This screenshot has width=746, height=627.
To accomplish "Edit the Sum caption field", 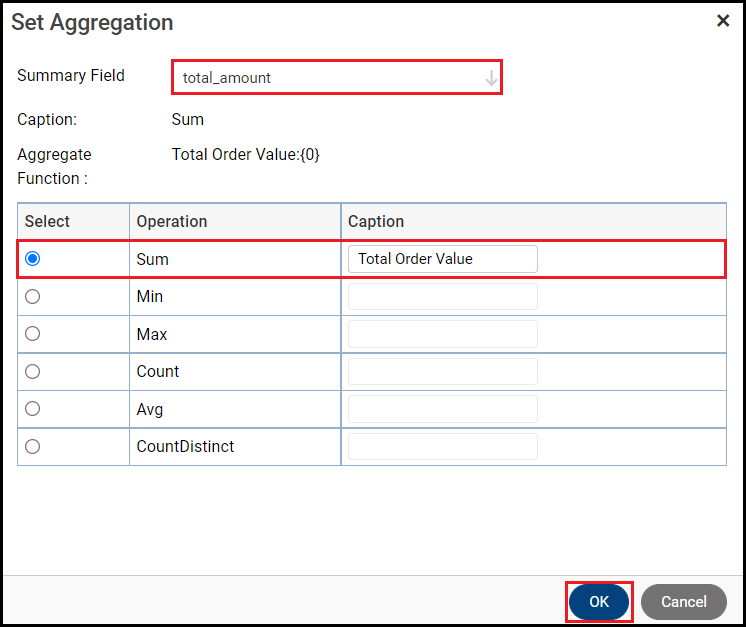I will (x=442, y=259).
